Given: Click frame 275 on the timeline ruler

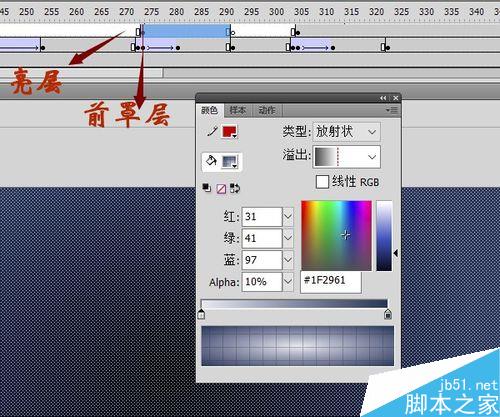Looking at the screenshot, I should 151,12.
